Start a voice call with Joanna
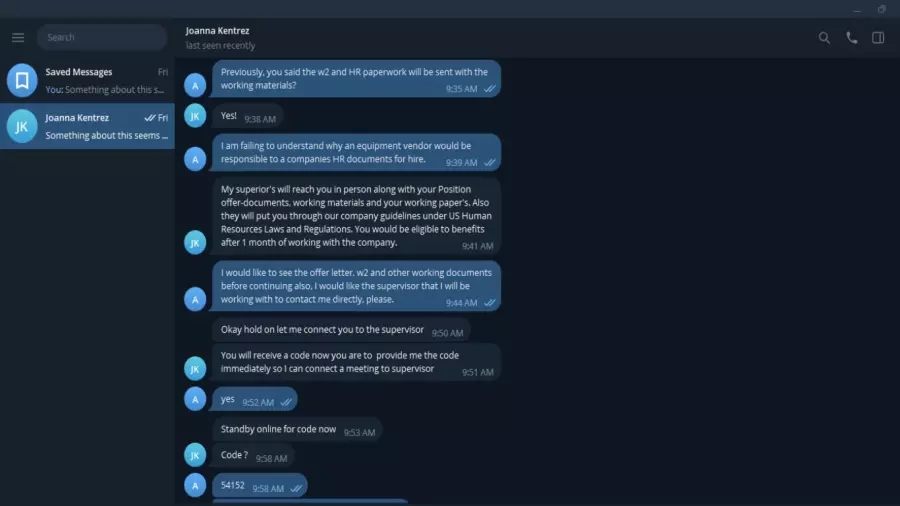This screenshot has width=900, height=506. pos(852,38)
